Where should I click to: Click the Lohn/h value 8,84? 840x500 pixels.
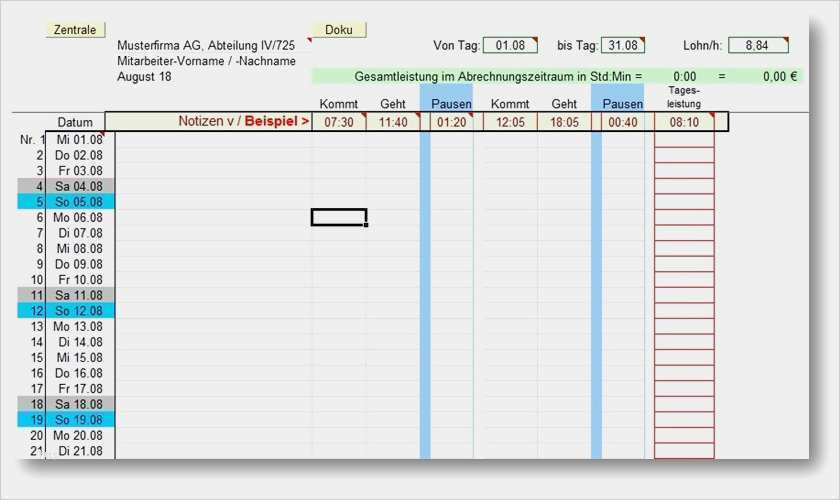point(758,45)
